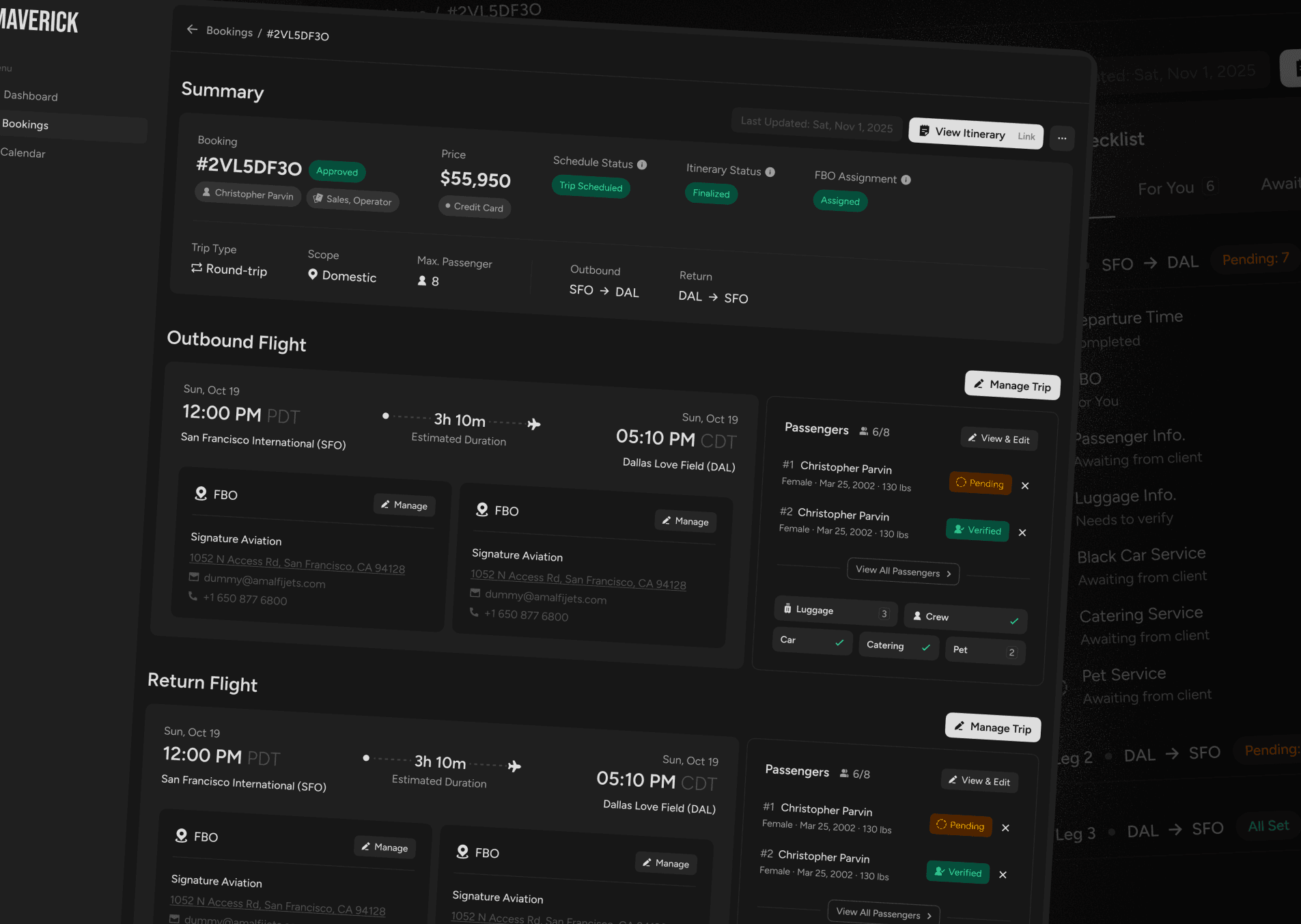Click the phone icon in outbound departure FBO
The image size is (1301, 924).
tap(193, 596)
